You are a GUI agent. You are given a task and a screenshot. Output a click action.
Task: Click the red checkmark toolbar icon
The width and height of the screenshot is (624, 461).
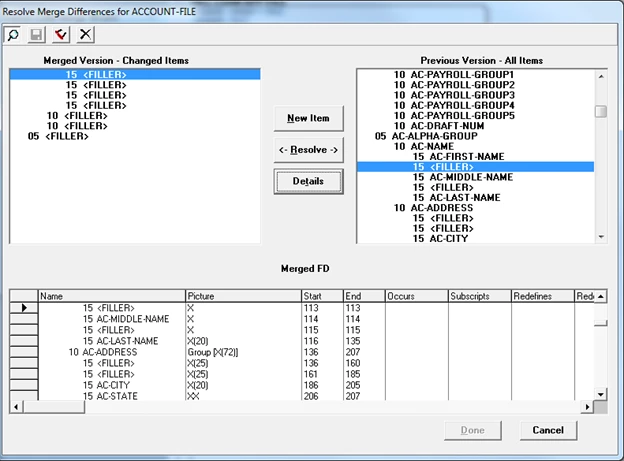click(61, 35)
